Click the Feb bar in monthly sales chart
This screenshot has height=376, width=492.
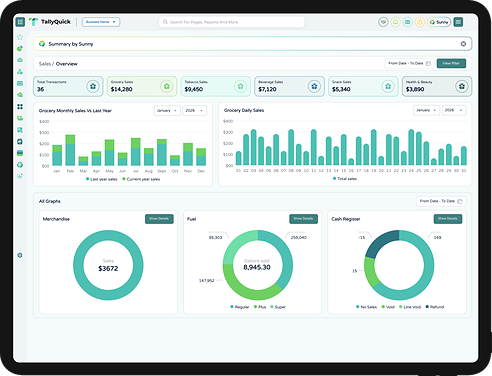[x=70, y=150]
